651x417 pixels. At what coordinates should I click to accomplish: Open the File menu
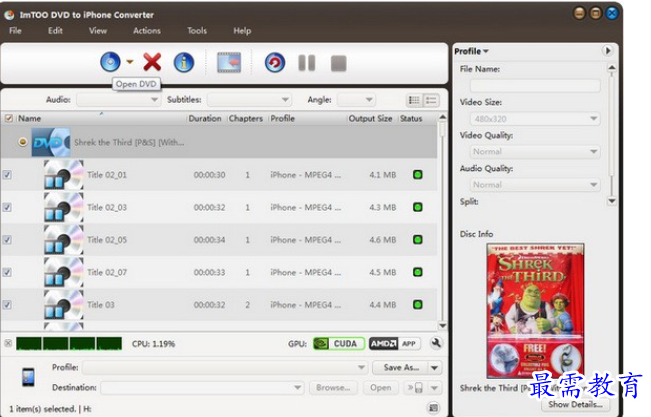pyautogui.click(x=15, y=31)
